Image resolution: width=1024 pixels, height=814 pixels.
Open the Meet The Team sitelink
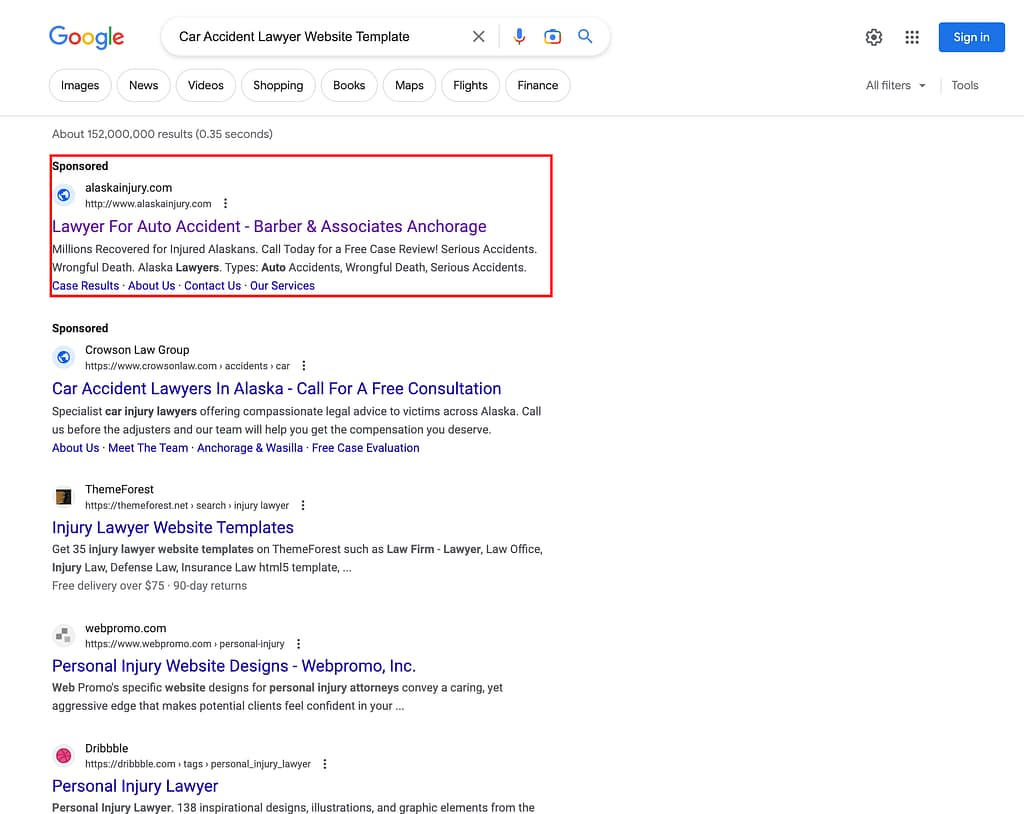(x=148, y=448)
